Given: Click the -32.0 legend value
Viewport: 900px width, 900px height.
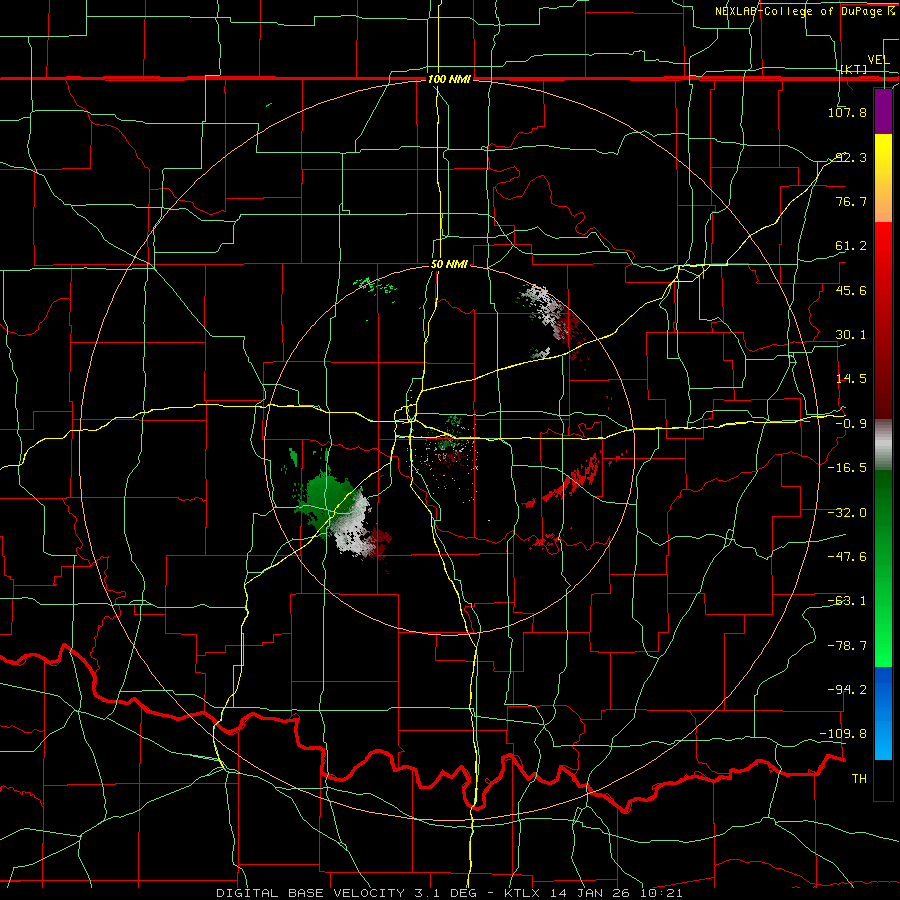Looking at the screenshot, I should [847, 513].
